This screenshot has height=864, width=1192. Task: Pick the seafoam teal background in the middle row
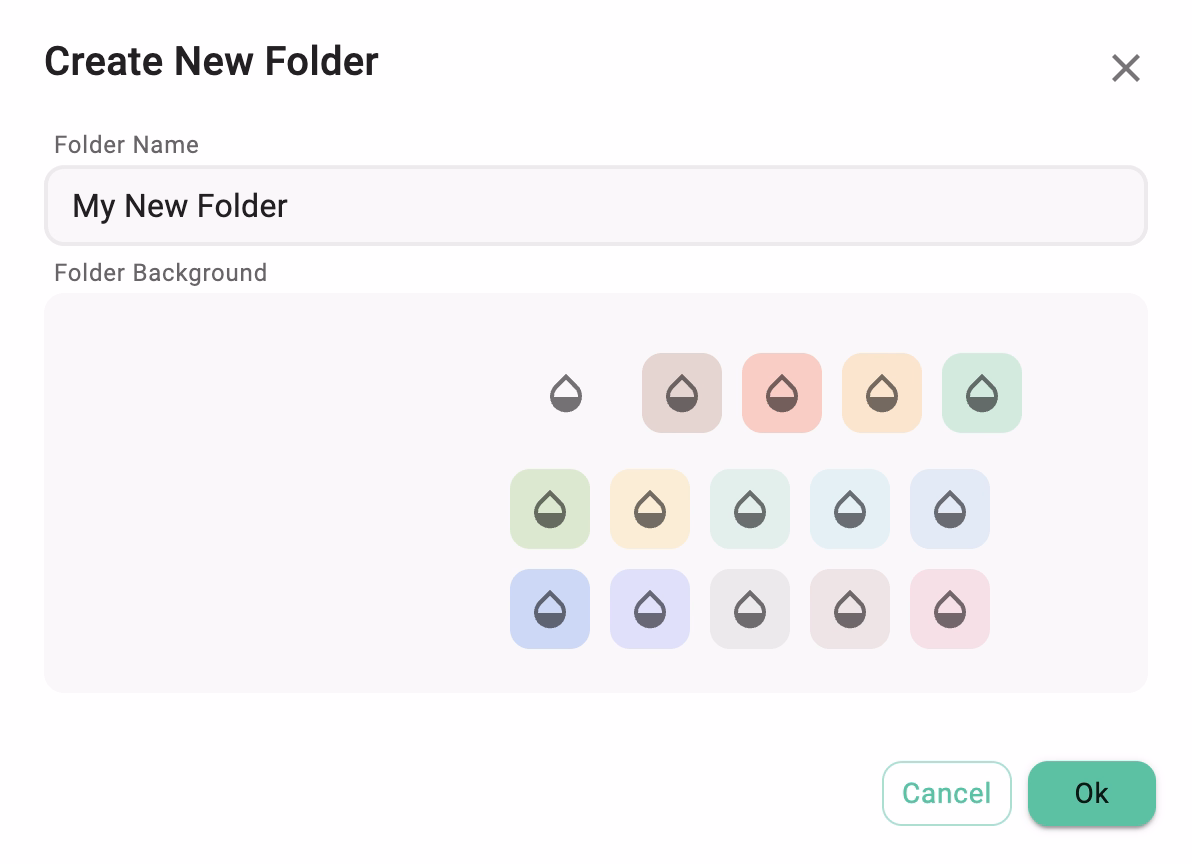pos(750,509)
